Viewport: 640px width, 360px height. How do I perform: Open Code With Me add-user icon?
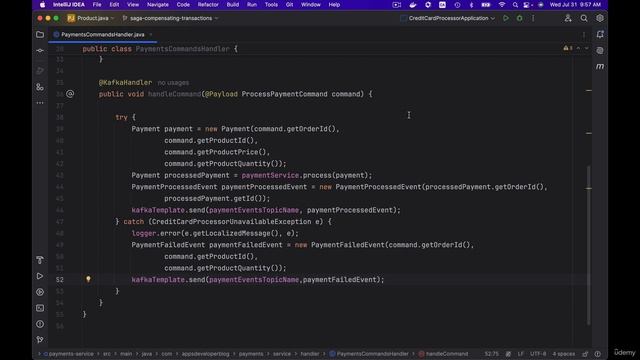[x=568, y=18]
